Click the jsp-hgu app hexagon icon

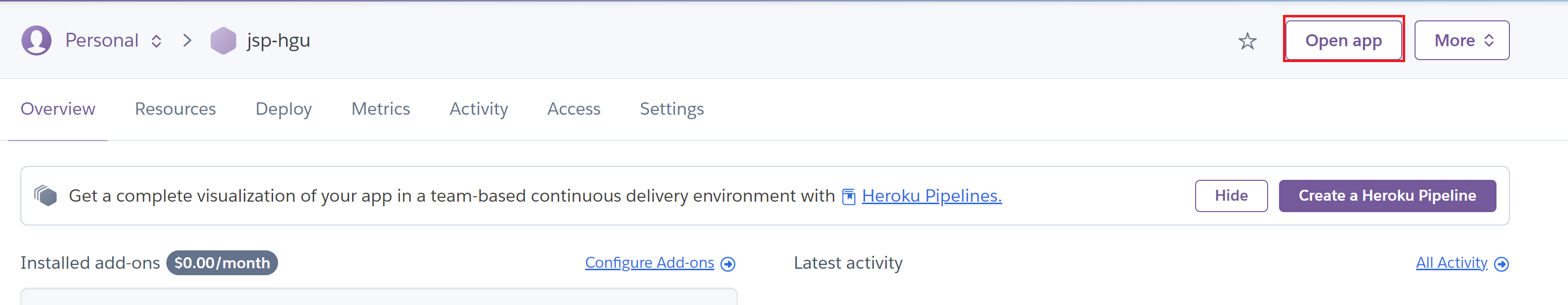click(223, 41)
